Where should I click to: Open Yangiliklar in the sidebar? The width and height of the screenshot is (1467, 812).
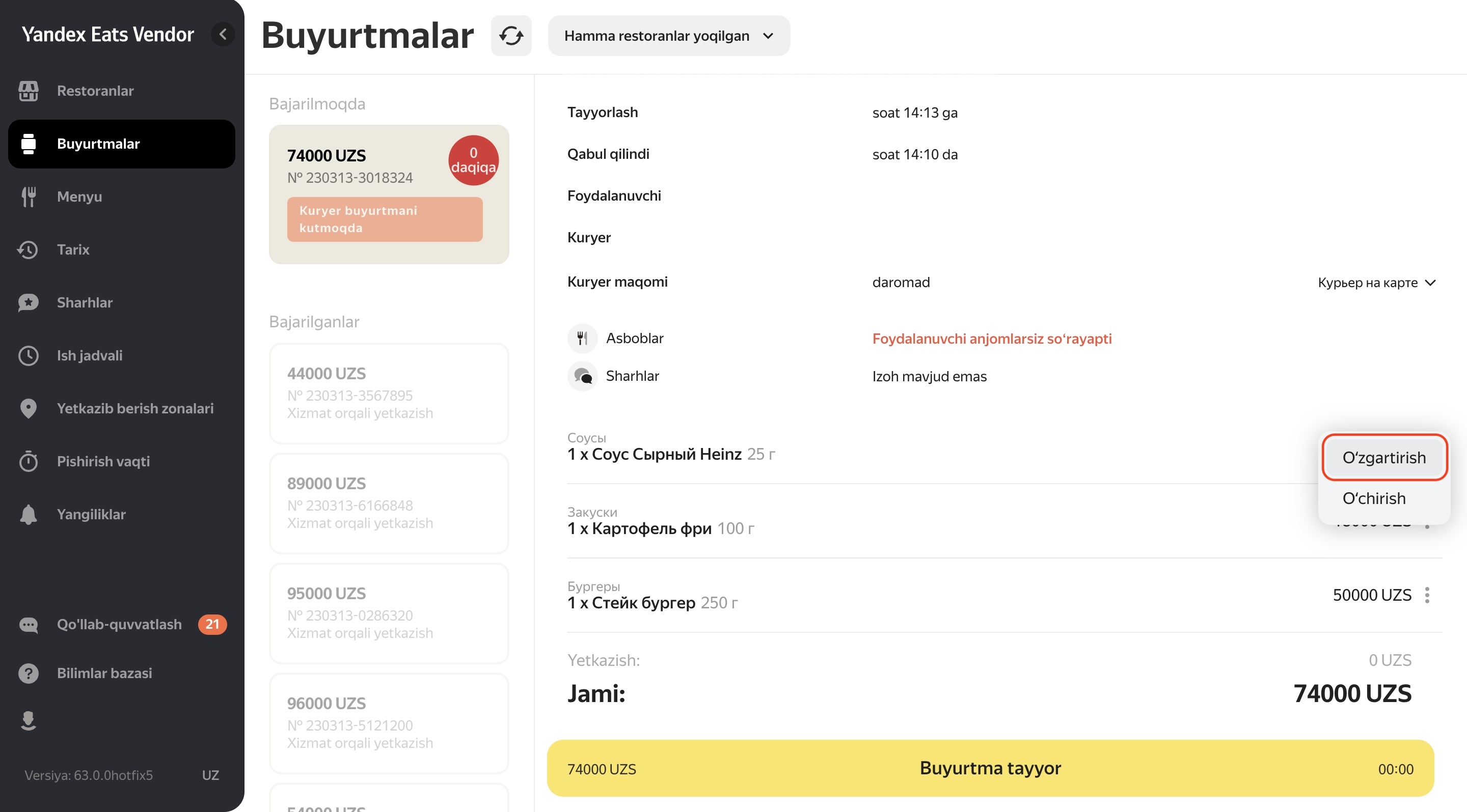click(x=121, y=514)
